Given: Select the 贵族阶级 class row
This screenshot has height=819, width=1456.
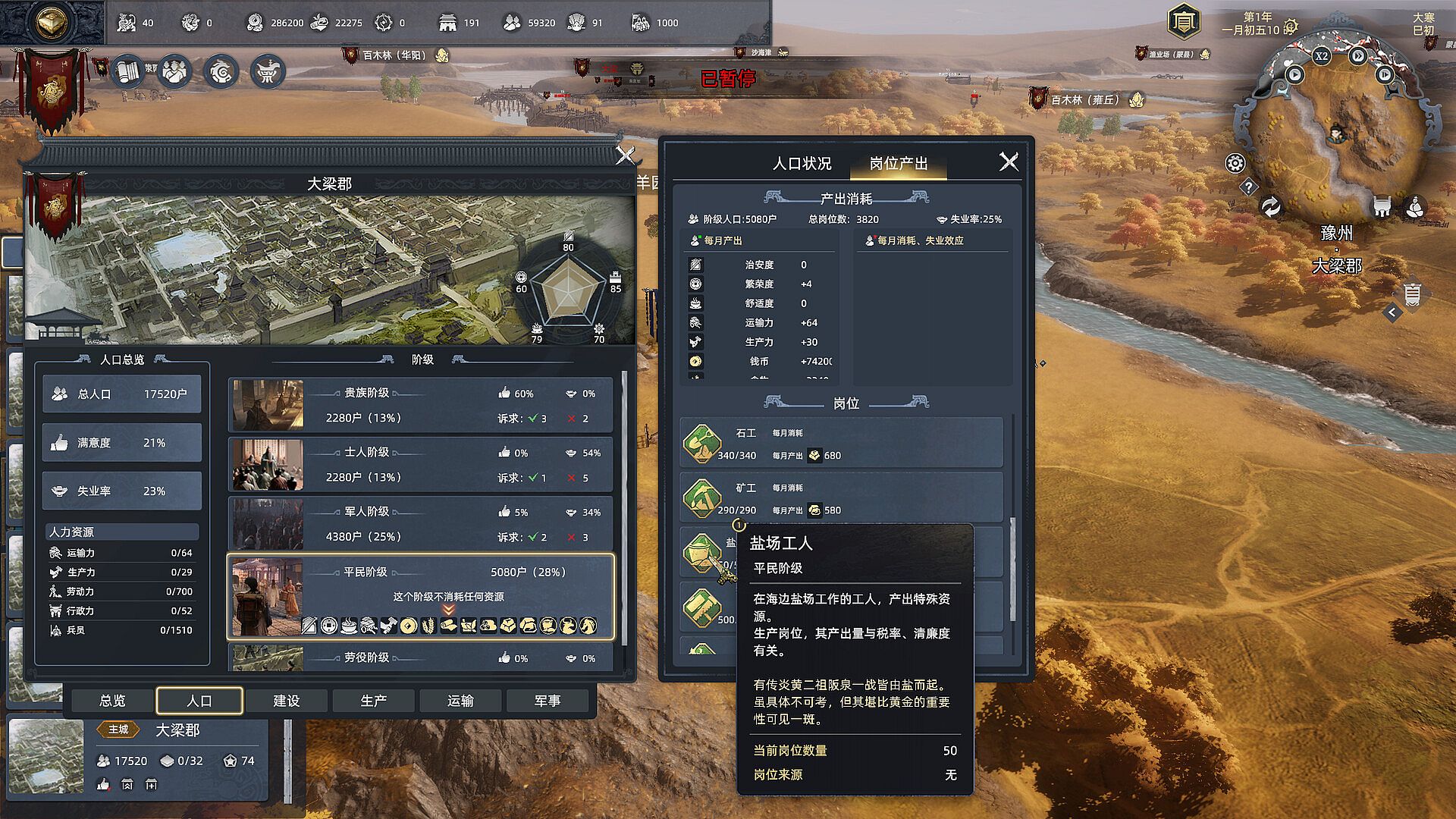Looking at the screenshot, I should 421,405.
